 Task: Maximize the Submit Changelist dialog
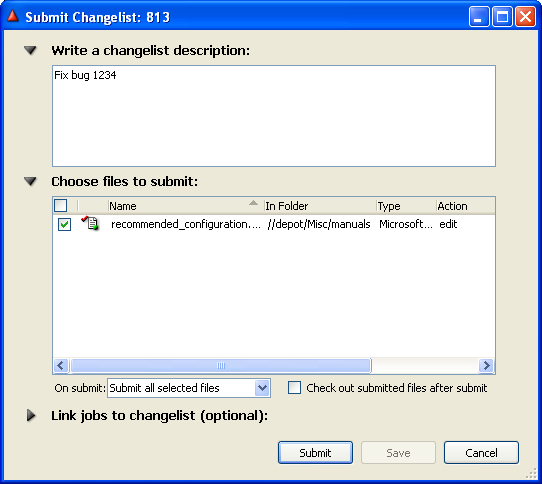(502, 16)
